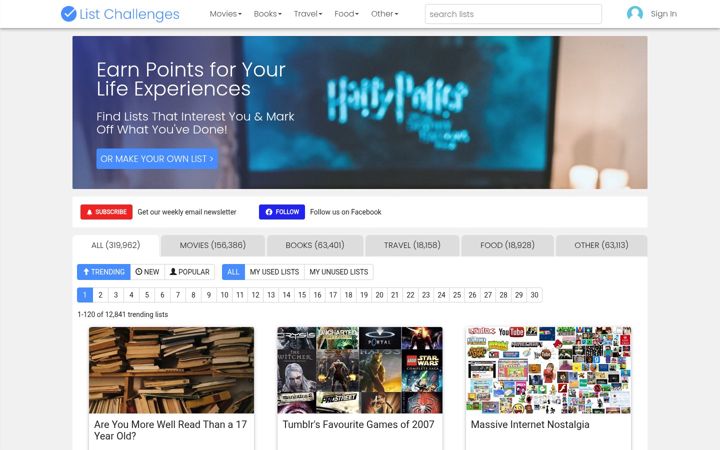Select the POPULAR sort toggle
720x450 pixels.
(x=190, y=272)
